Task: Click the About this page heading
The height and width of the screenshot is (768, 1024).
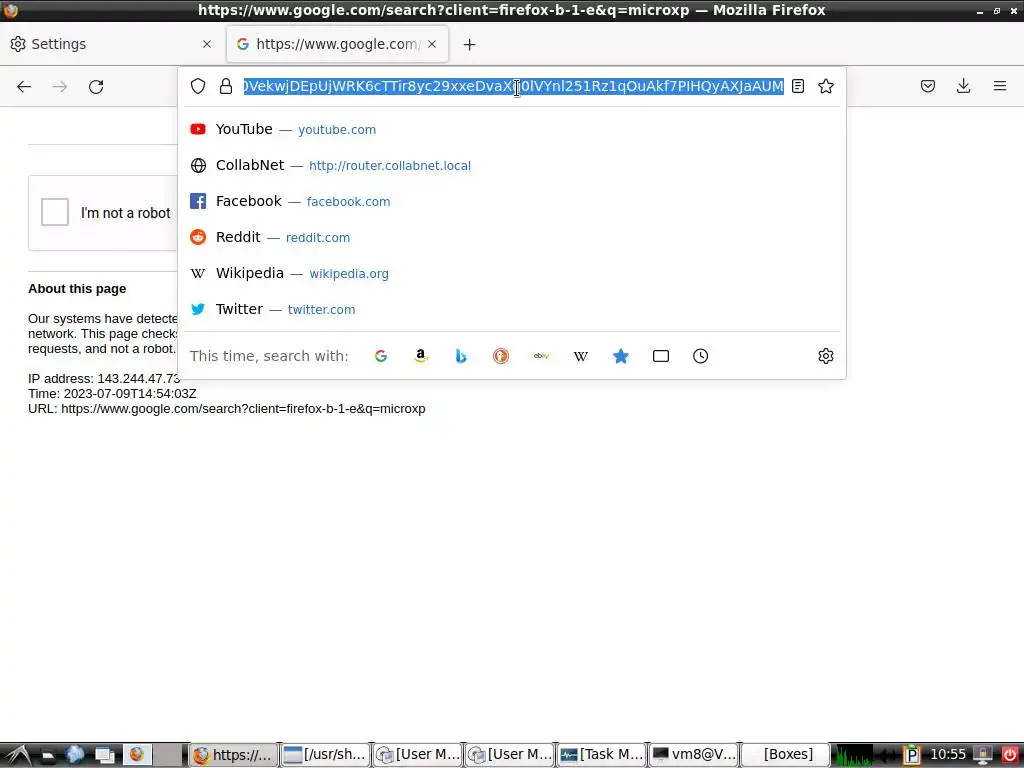Action: [77, 289]
